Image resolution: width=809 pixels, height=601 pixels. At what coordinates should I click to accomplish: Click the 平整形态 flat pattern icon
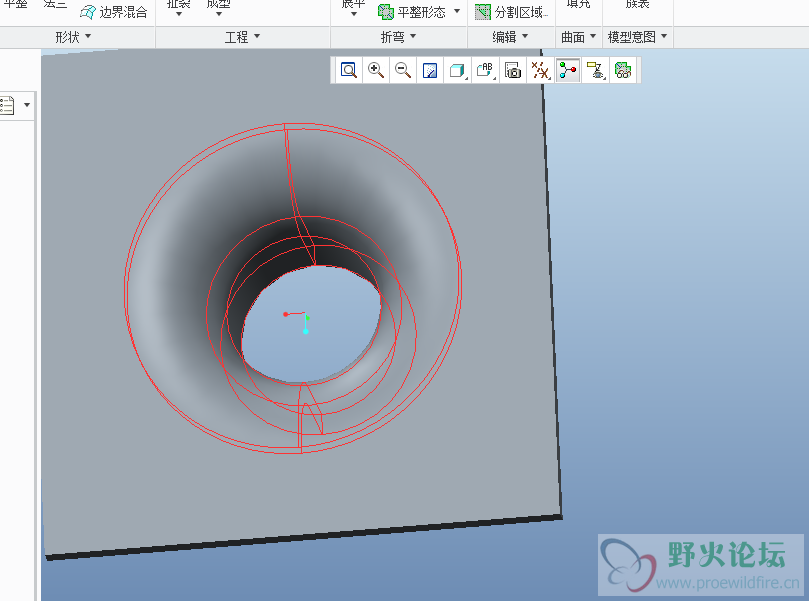click(x=385, y=12)
